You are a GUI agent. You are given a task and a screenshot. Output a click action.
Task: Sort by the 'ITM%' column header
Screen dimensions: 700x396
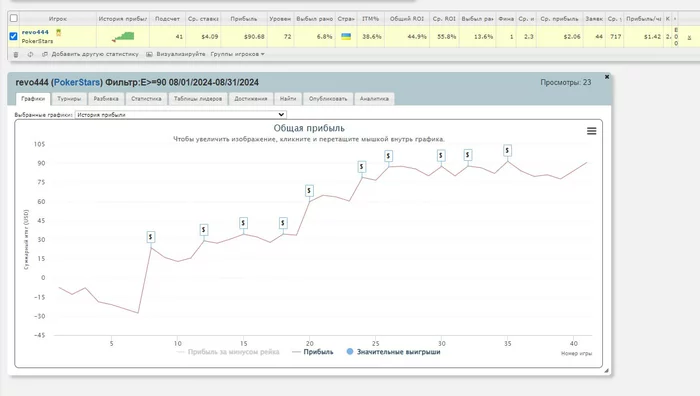pyautogui.click(x=370, y=19)
